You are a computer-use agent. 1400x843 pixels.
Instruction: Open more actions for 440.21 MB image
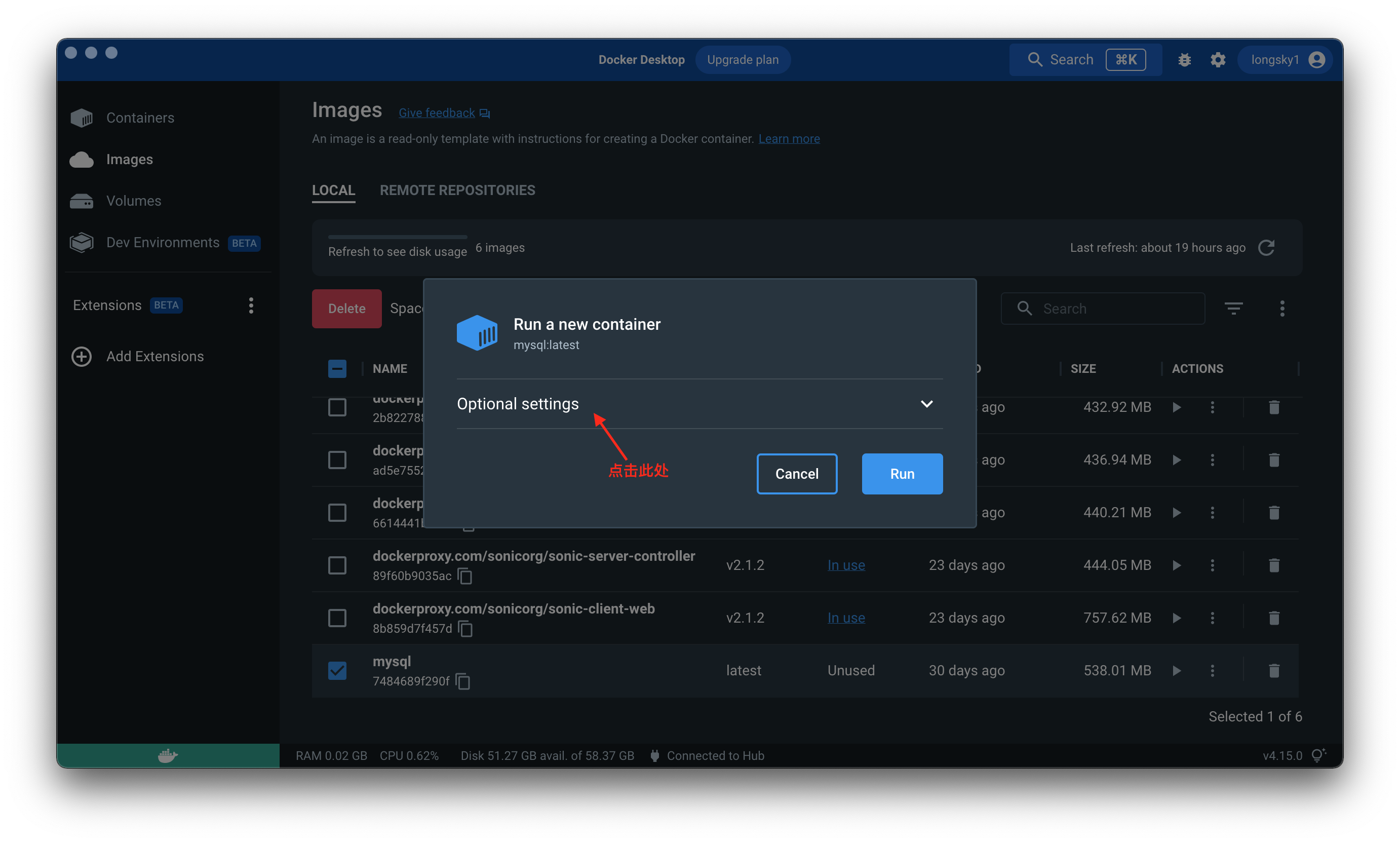[1212, 512]
